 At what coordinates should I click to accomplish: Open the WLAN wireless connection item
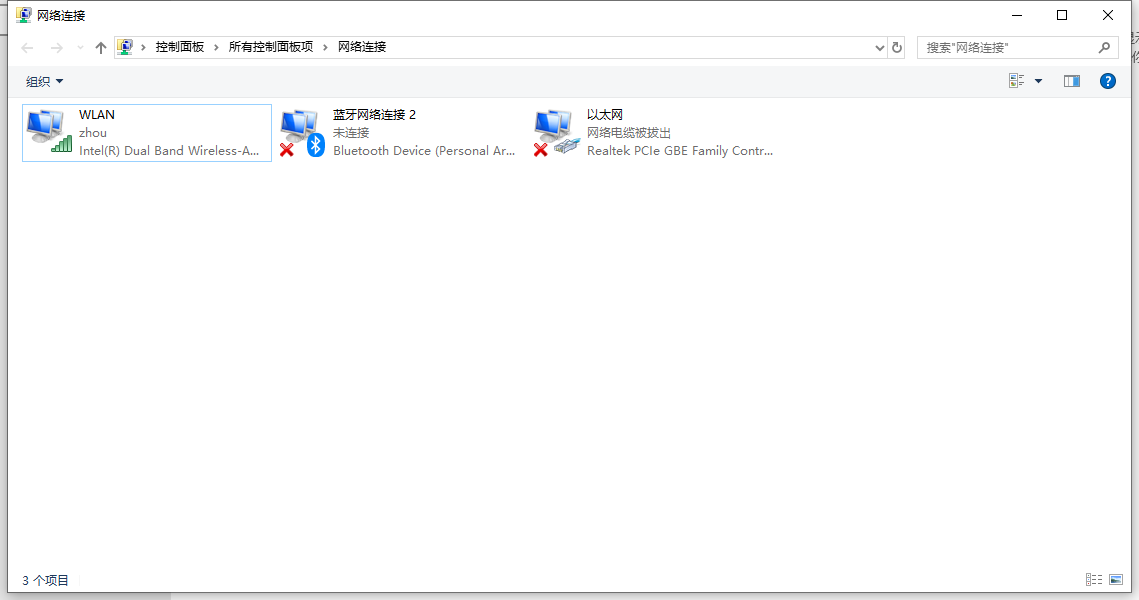tap(146, 132)
